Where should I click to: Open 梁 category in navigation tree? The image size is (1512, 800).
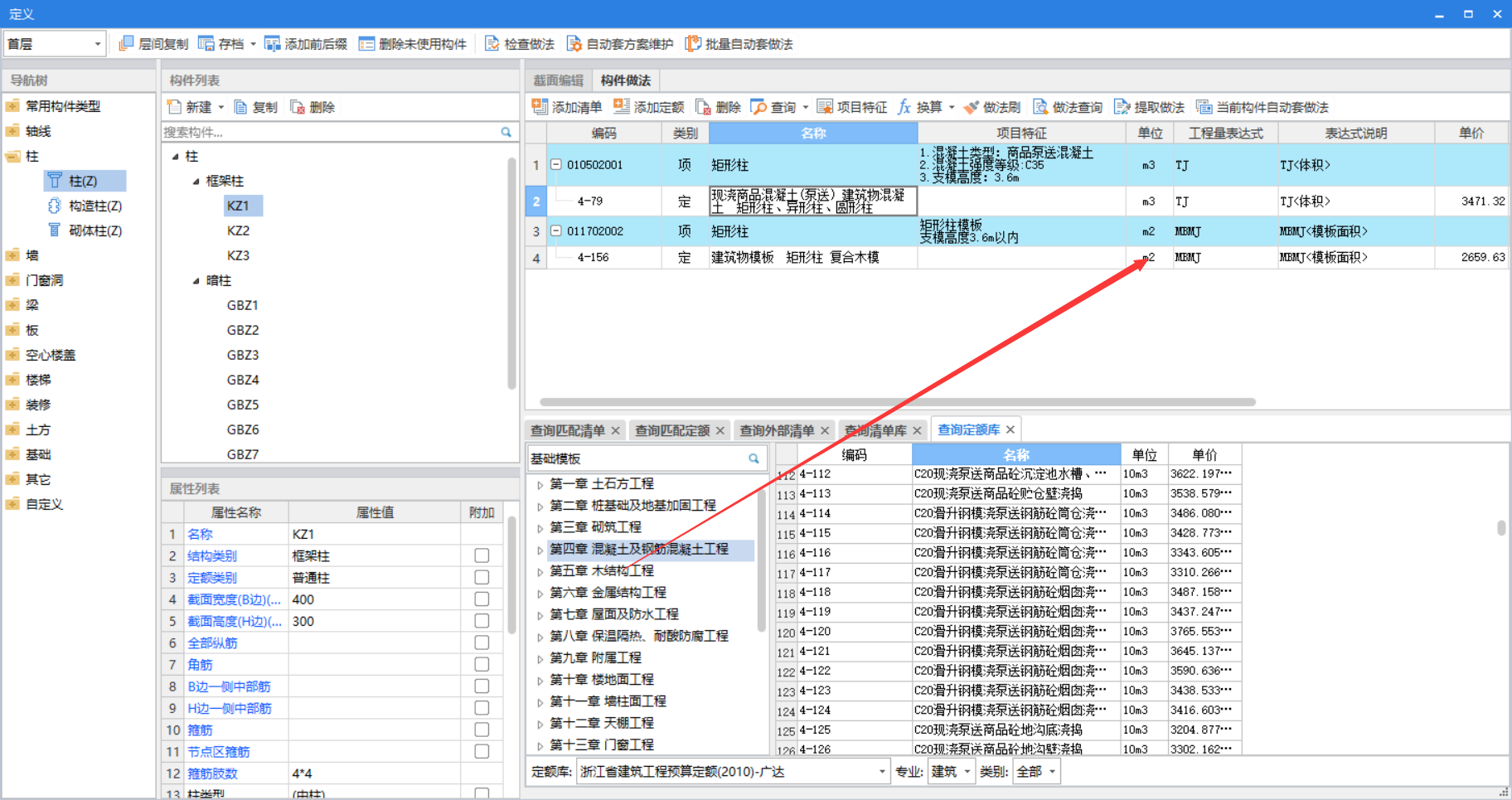click(31, 305)
